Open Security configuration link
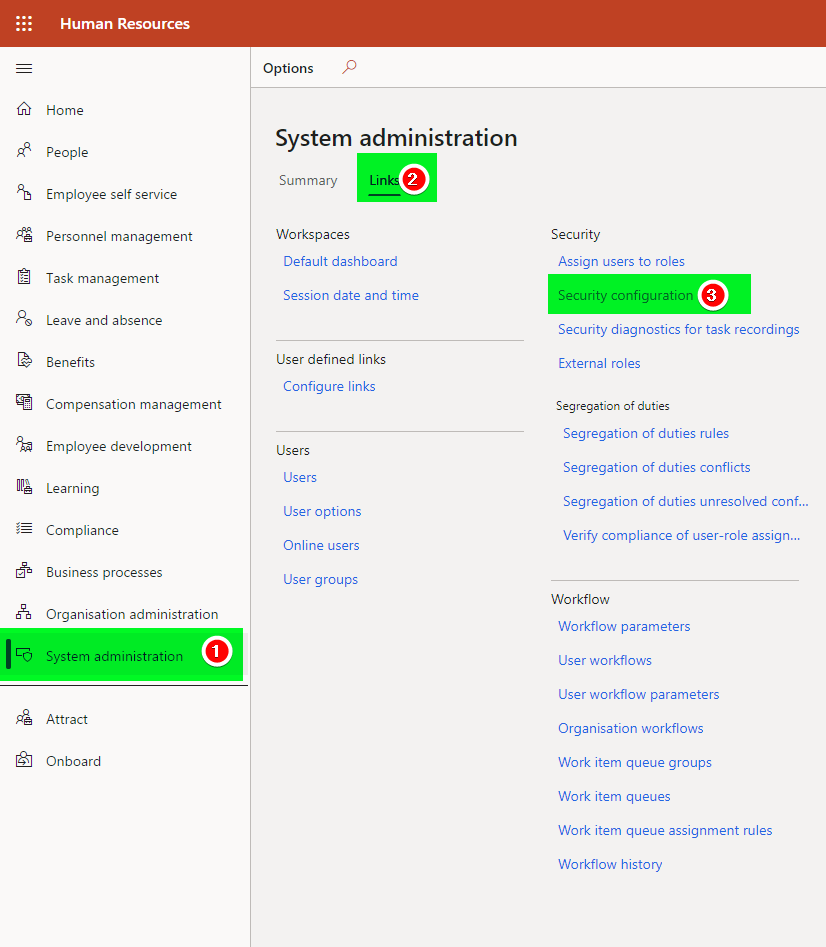 625,295
